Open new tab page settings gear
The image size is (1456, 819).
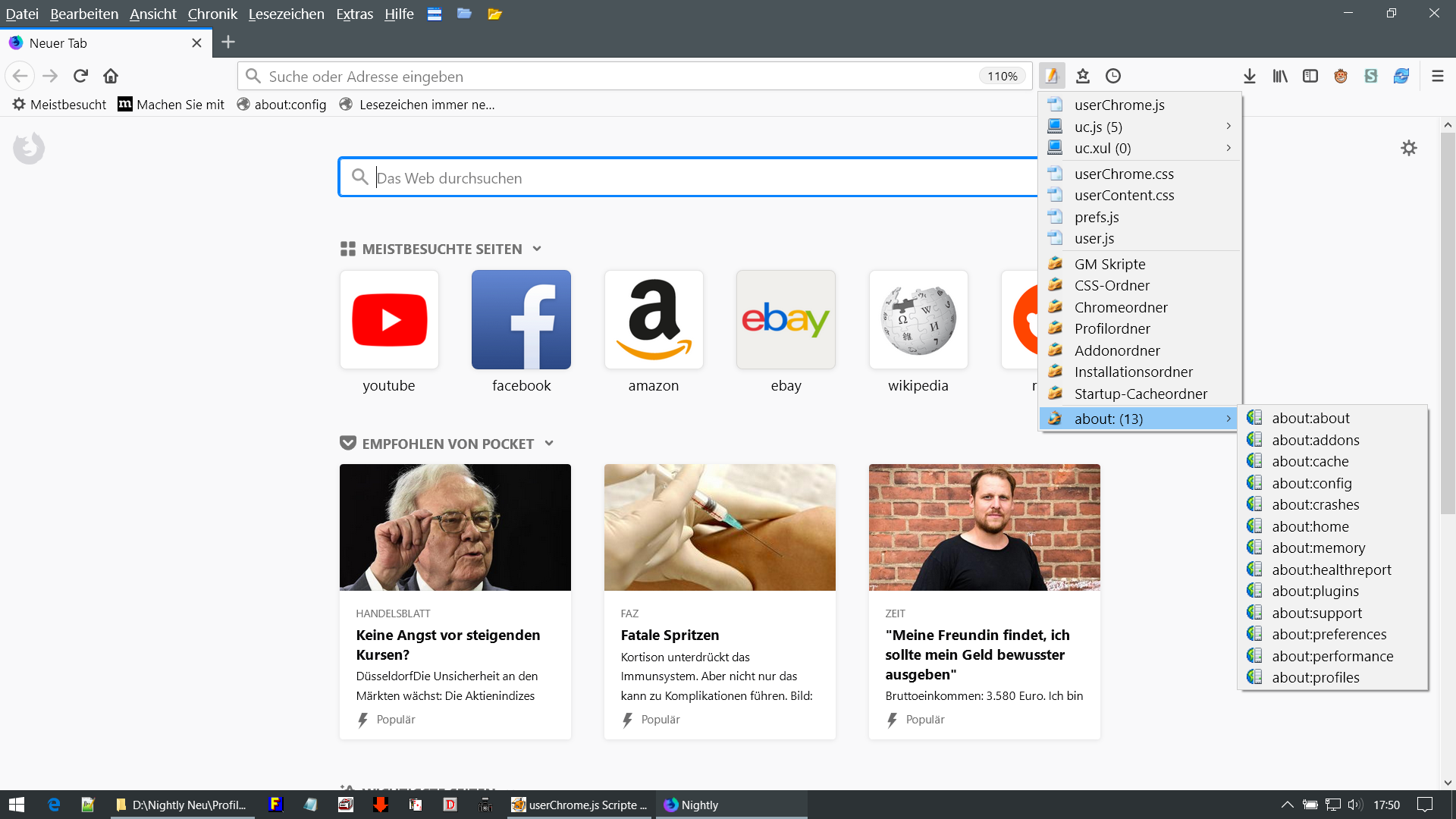pyautogui.click(x=1408, y=148)
